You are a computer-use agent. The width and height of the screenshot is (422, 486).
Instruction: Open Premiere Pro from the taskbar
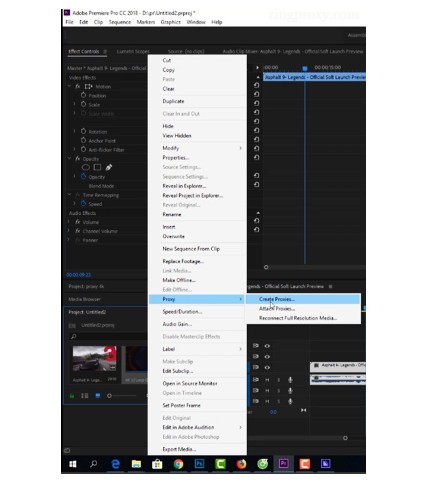point(283,464)
